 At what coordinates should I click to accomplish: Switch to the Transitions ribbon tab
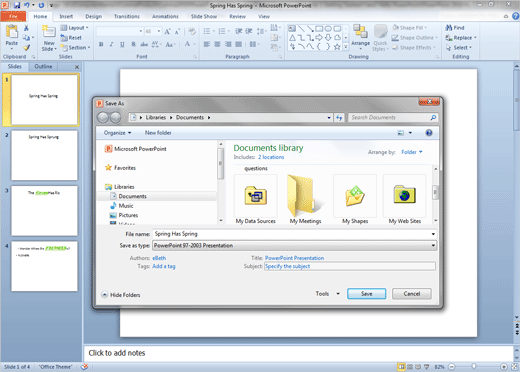click(127, 16)
